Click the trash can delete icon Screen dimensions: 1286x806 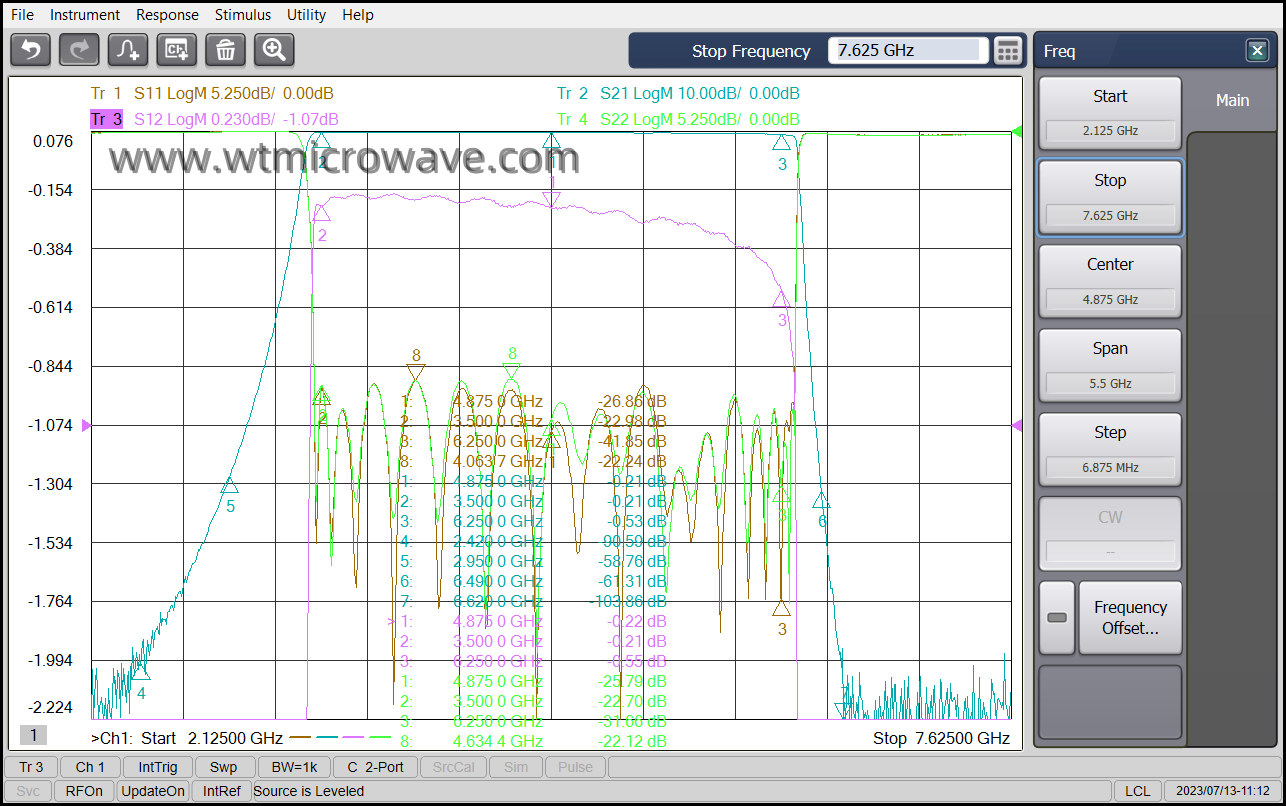pos(226,49)
